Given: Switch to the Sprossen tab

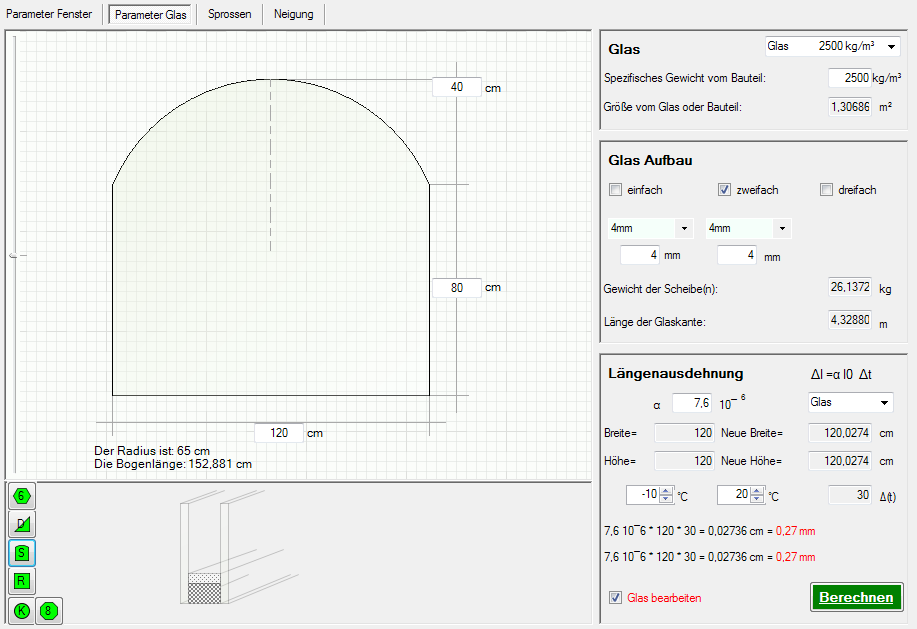Looking at the screenshot, I should (x=229, y=14).
